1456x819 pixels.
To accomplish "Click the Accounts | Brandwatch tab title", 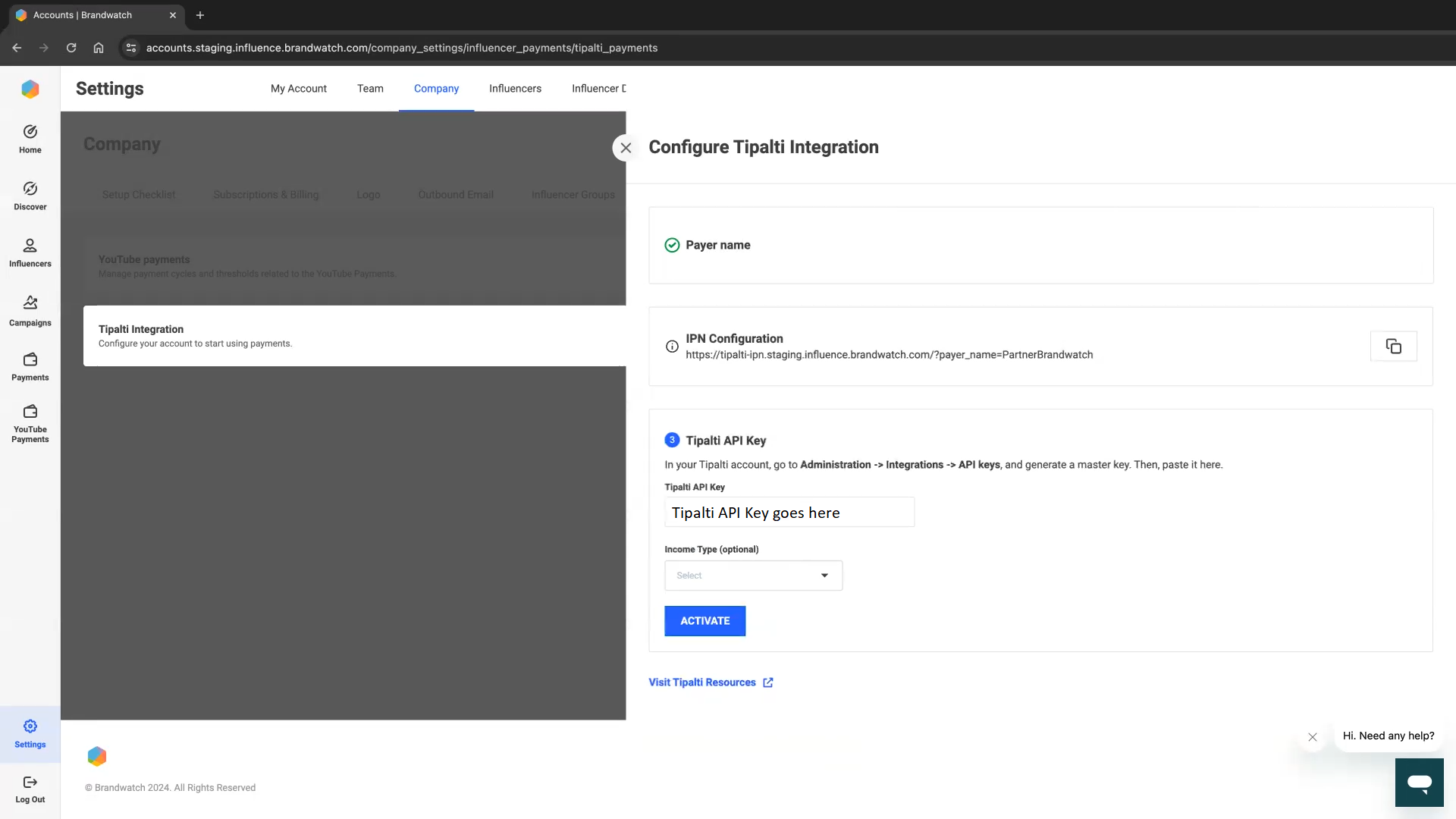I will [x=83, y=15].
